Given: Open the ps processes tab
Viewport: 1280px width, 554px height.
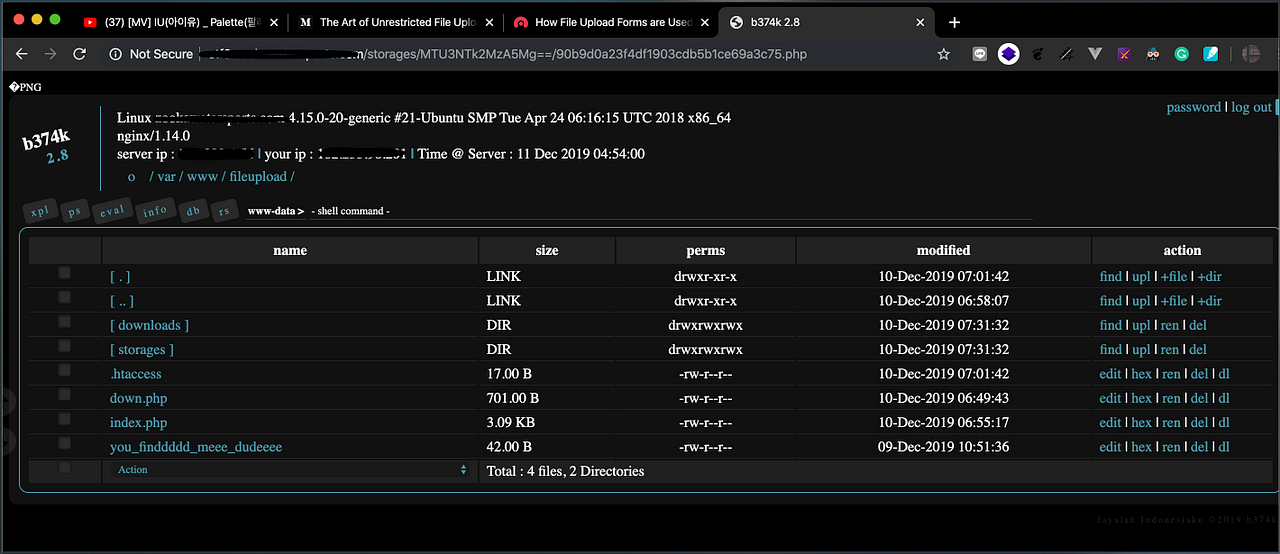Looking at the screenshot, I should [74, 211].
